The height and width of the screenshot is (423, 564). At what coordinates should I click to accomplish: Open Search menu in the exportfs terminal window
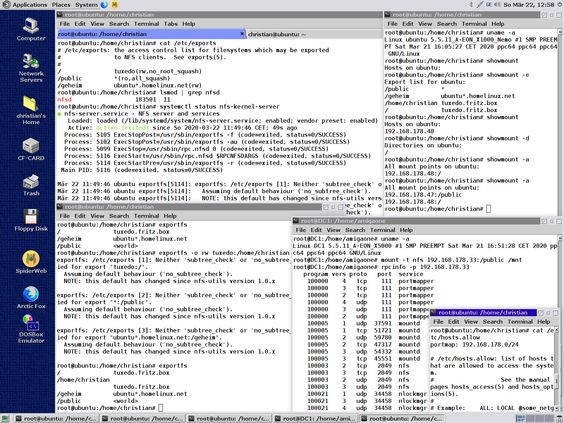click(x=119, y=216)
